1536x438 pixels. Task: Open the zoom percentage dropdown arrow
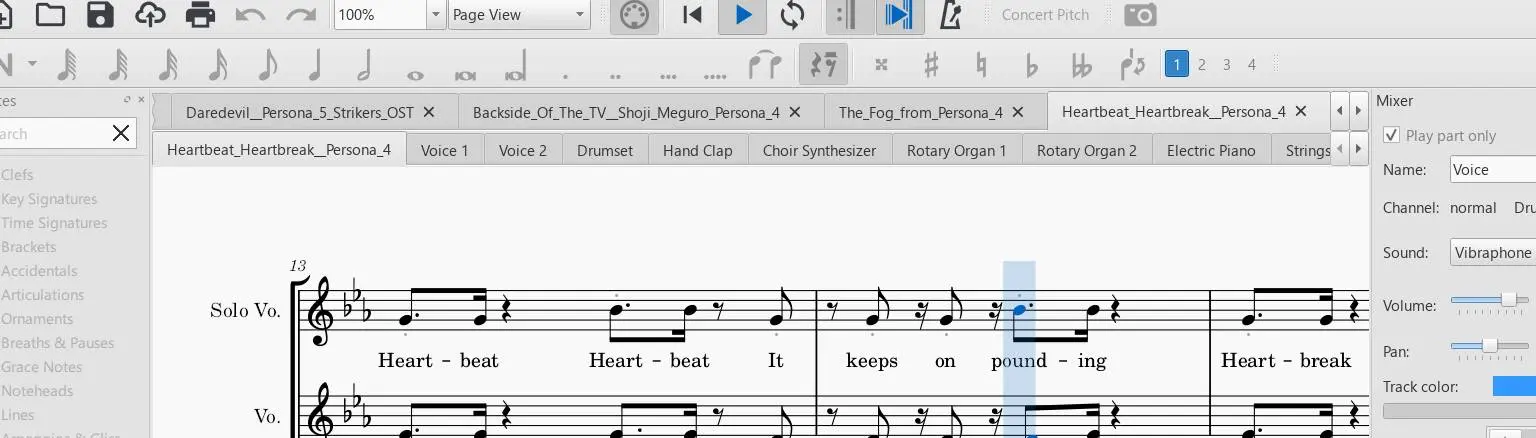click(x=436, y=15)
